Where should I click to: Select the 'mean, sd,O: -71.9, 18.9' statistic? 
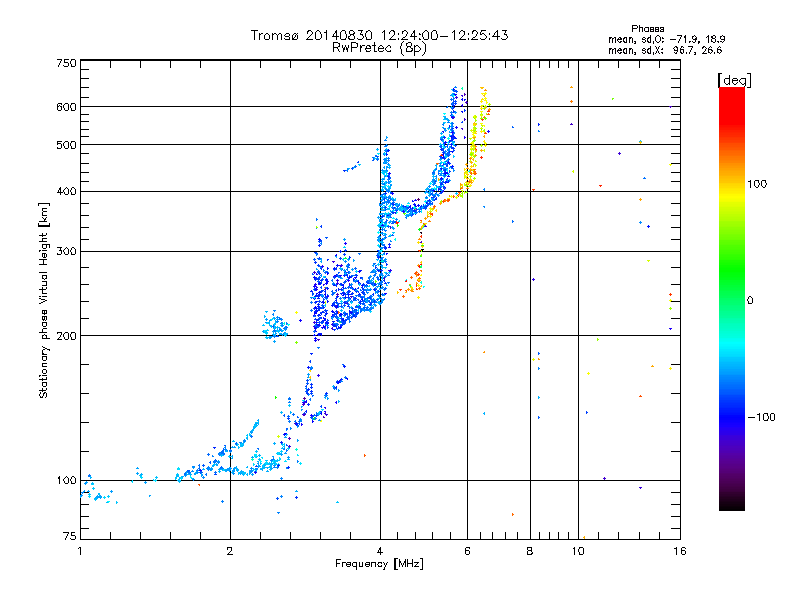point(666,39)
